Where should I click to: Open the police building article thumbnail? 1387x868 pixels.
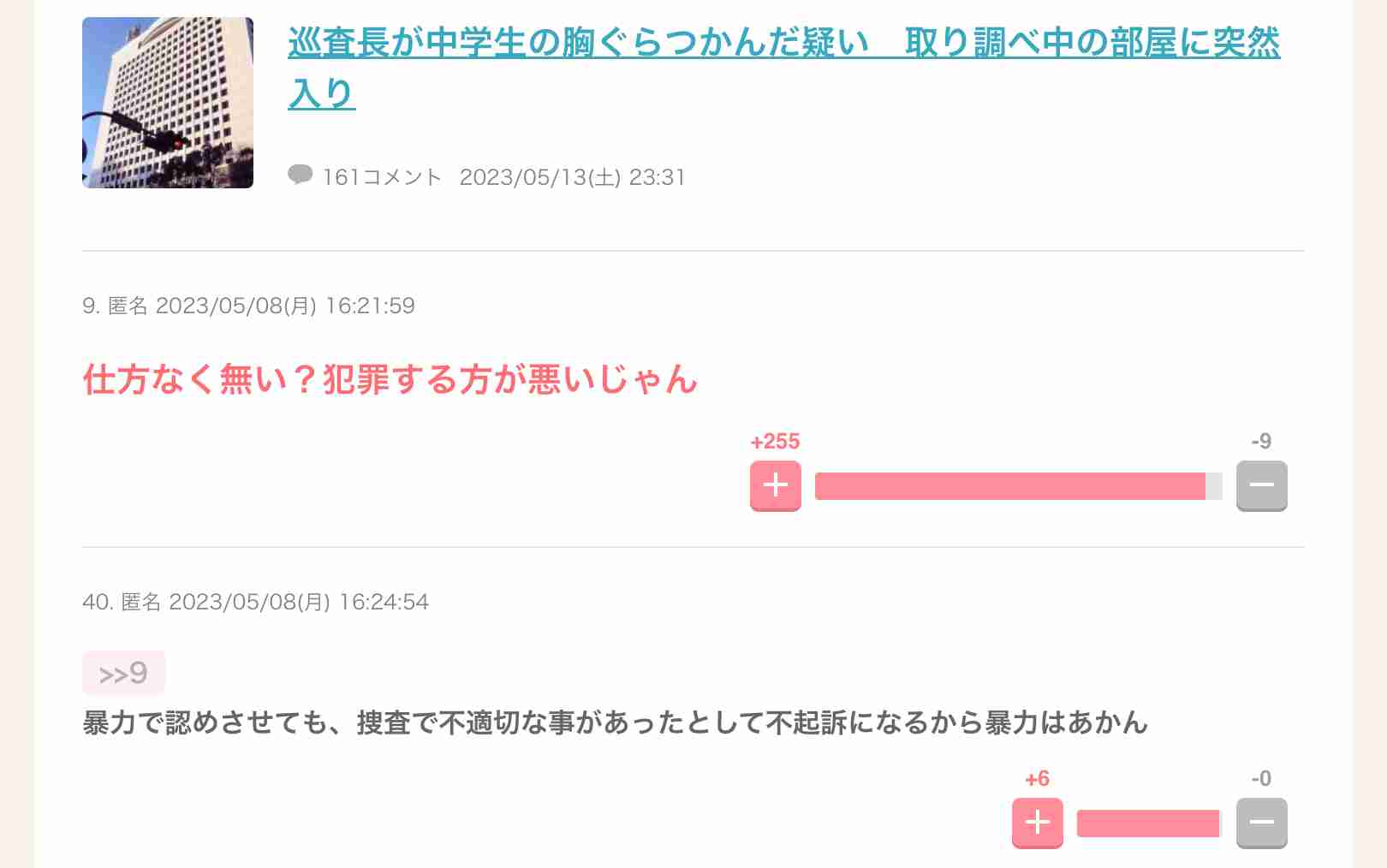(168, 103)
